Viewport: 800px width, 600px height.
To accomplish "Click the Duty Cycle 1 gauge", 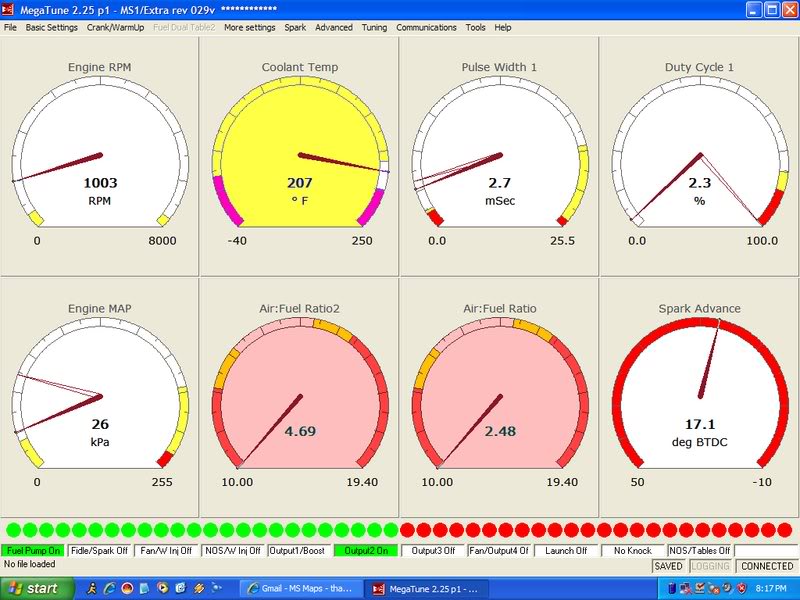I will click(x=699, y=156).
